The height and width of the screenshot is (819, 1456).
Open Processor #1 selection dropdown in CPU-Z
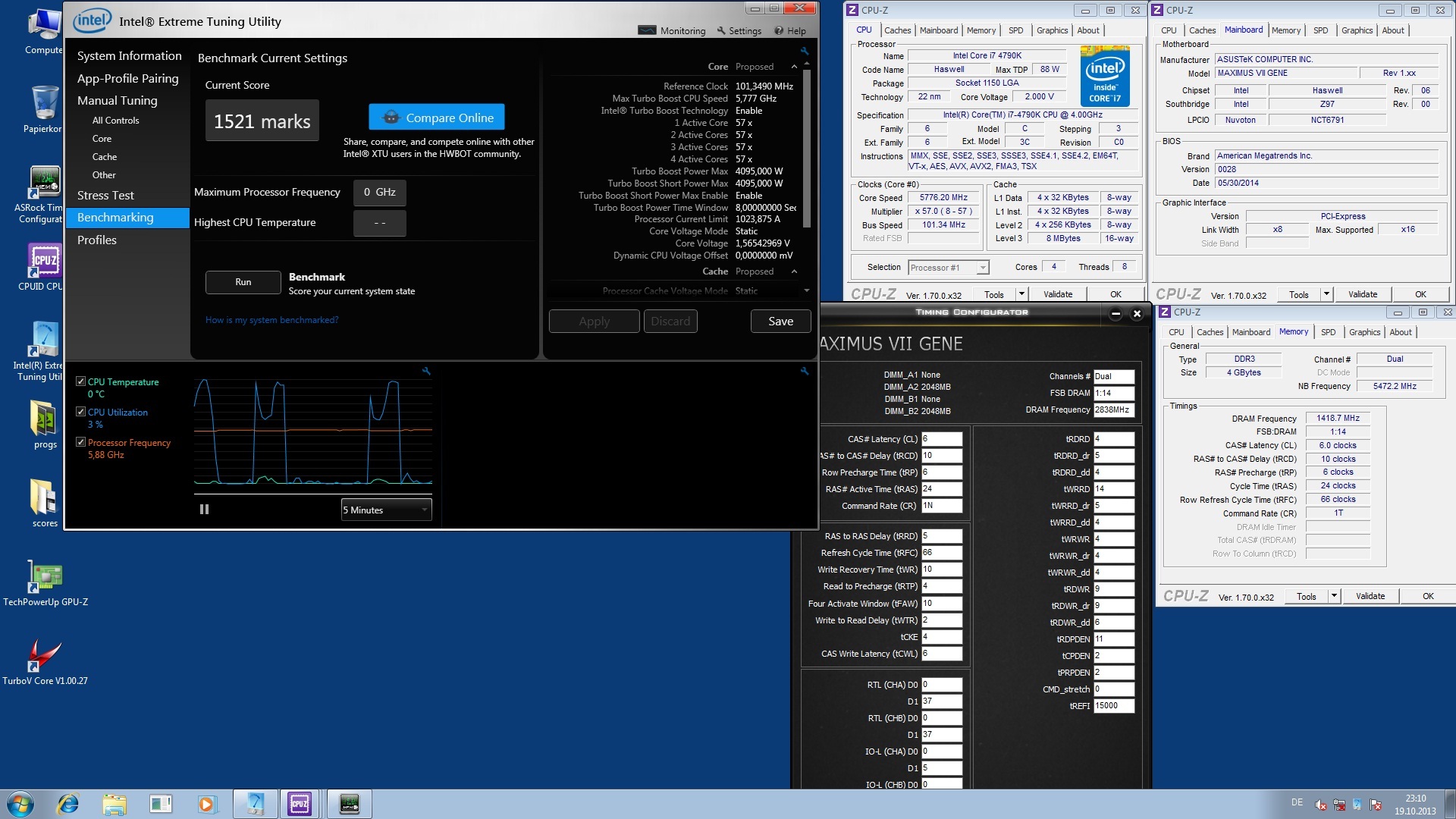pyautogui.click(x=949, y=268)
